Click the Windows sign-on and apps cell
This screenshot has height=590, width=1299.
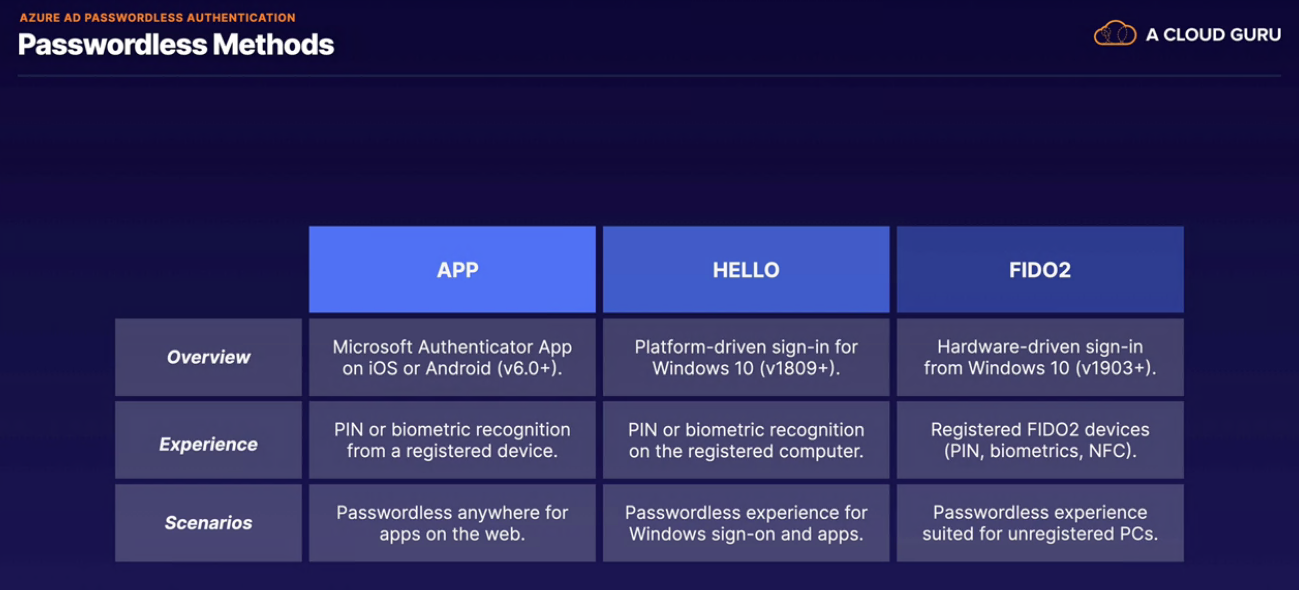tap(746, 523)
